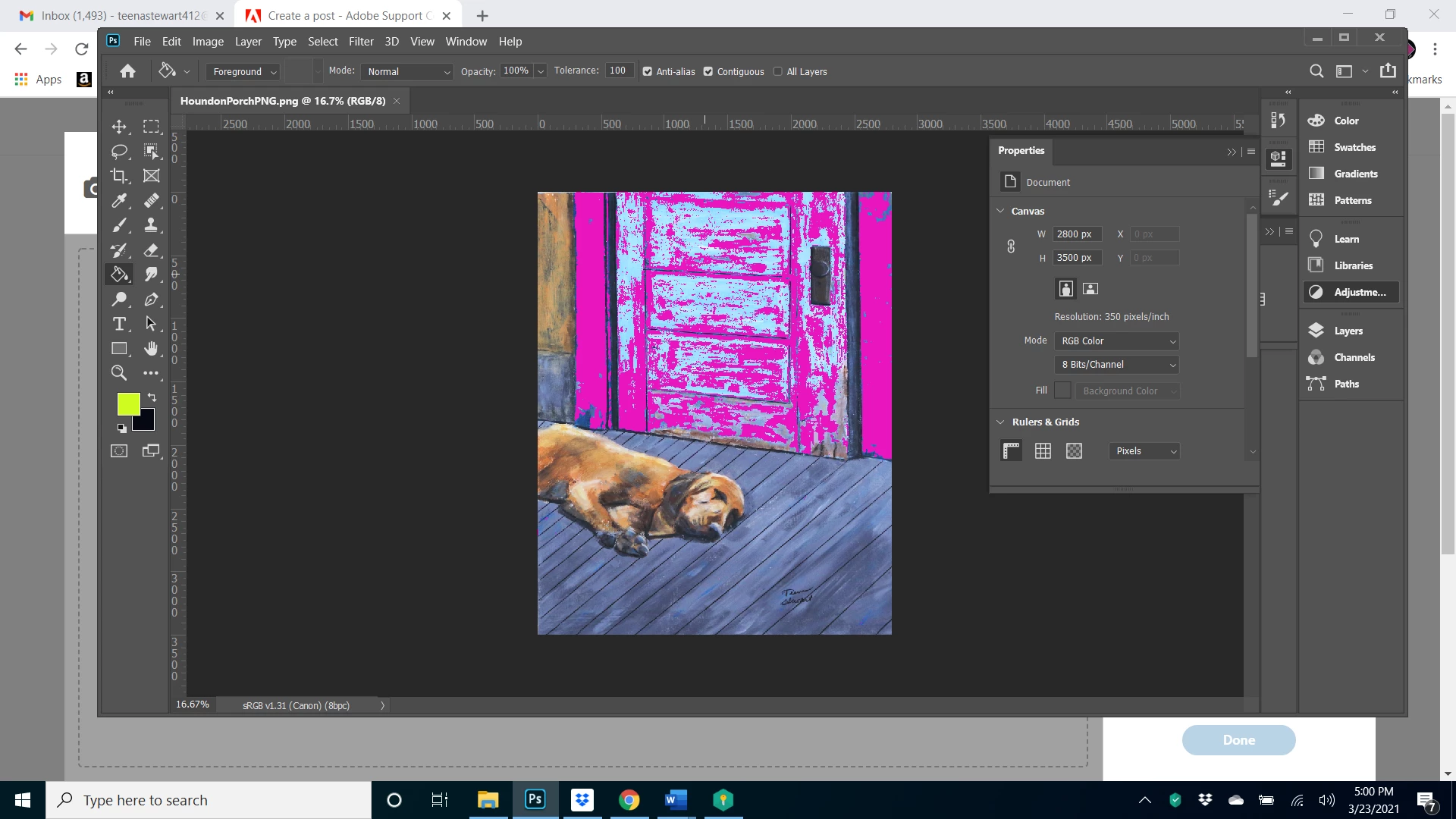This screenshot has width=1456, height=819.
Task: Collapse the Rulers & Grids section
Action: pos(1000,422)
